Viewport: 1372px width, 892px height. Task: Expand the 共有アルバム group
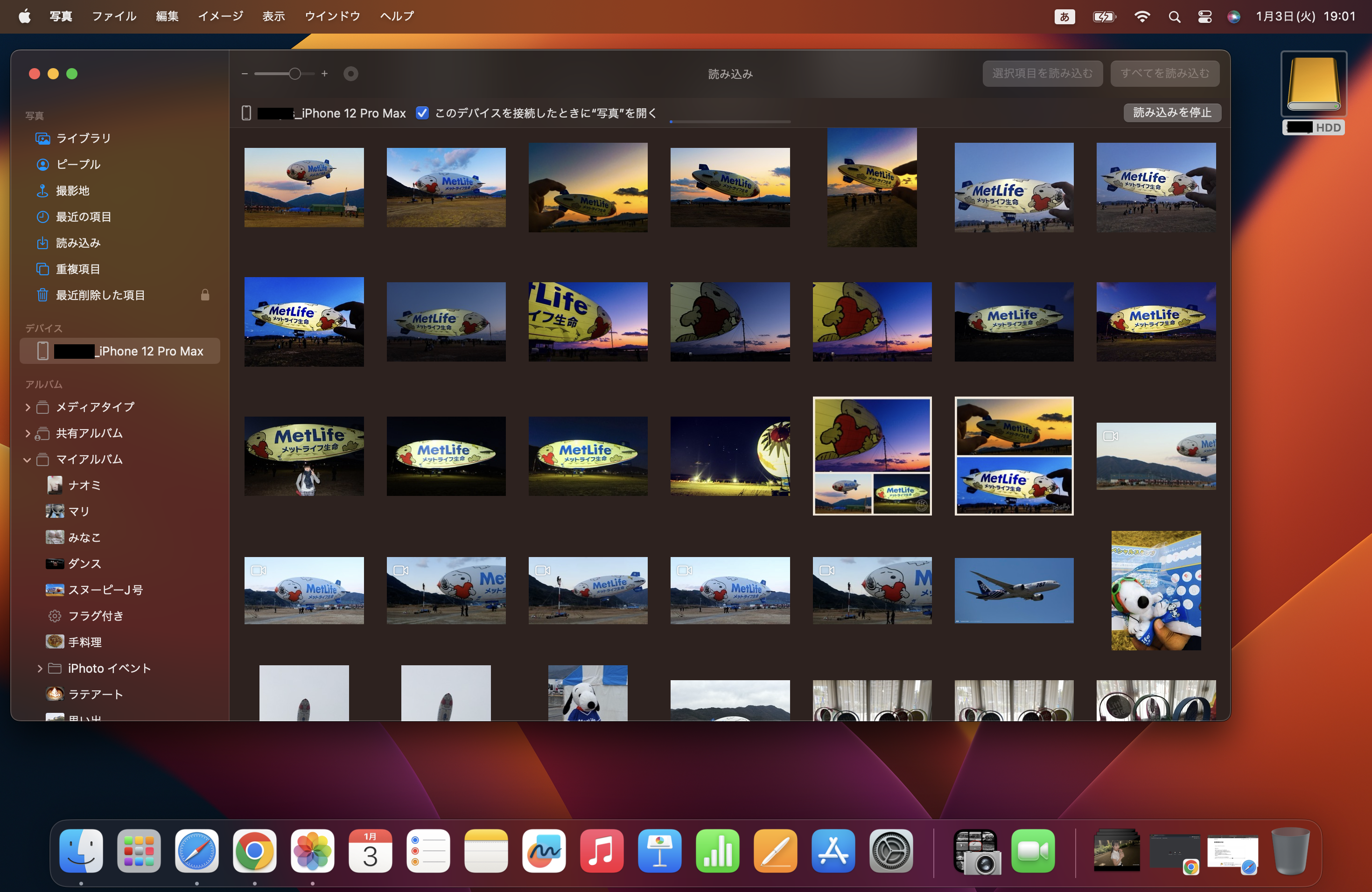point(27,433)
